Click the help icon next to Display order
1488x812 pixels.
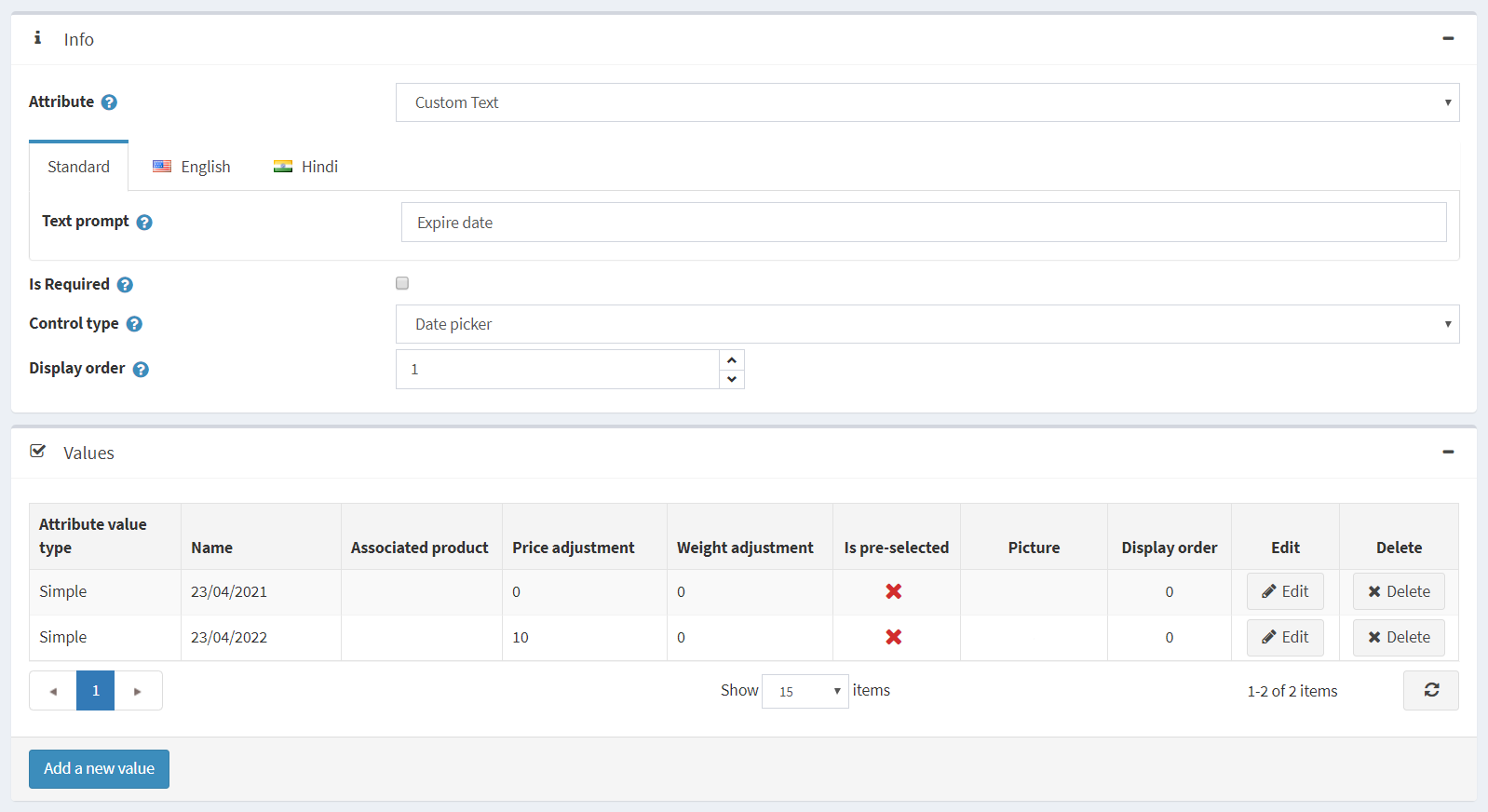coord(141,370)
